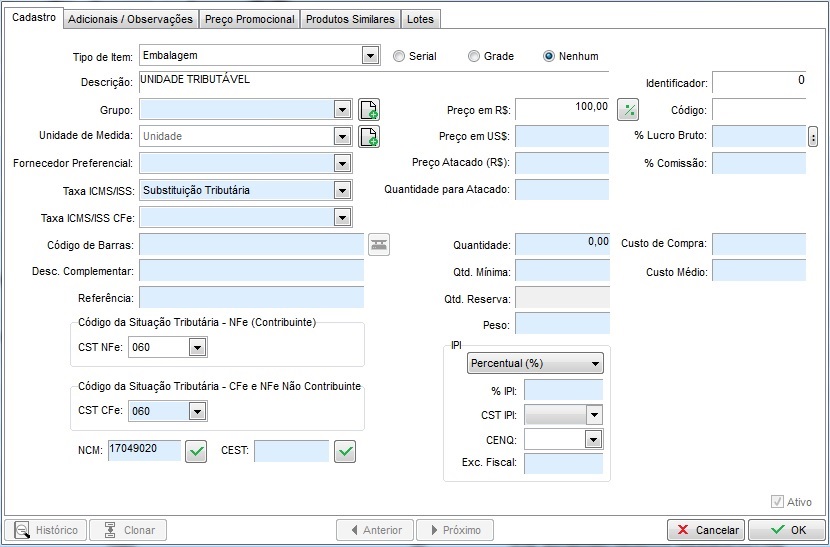The height and width of the screenshot is (547, 830).
Task: Click the add new Grupo icon
Action: (x=369, y=110)
